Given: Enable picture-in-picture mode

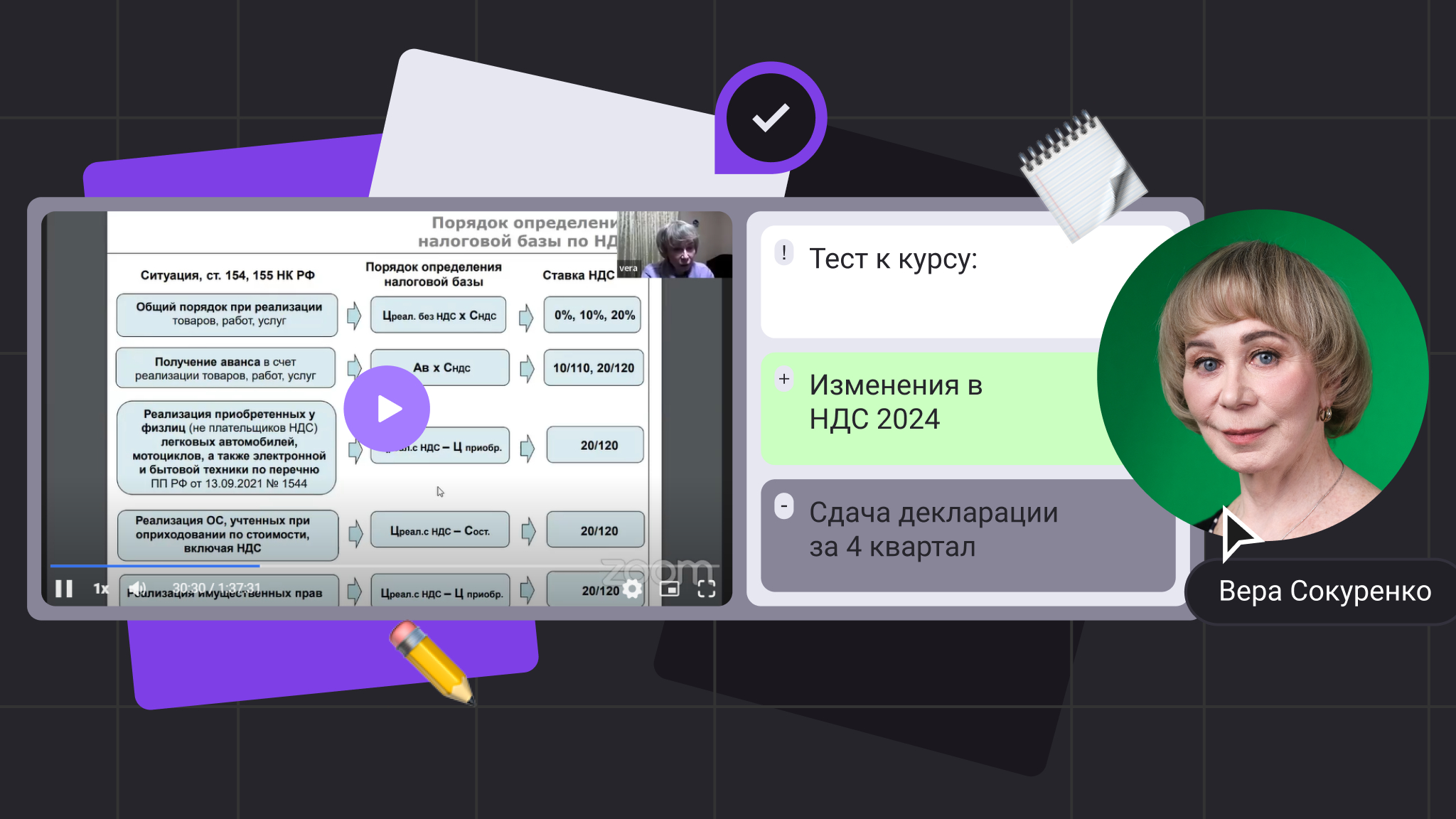Looking at the screenshot, I should [x=669, y=589].
